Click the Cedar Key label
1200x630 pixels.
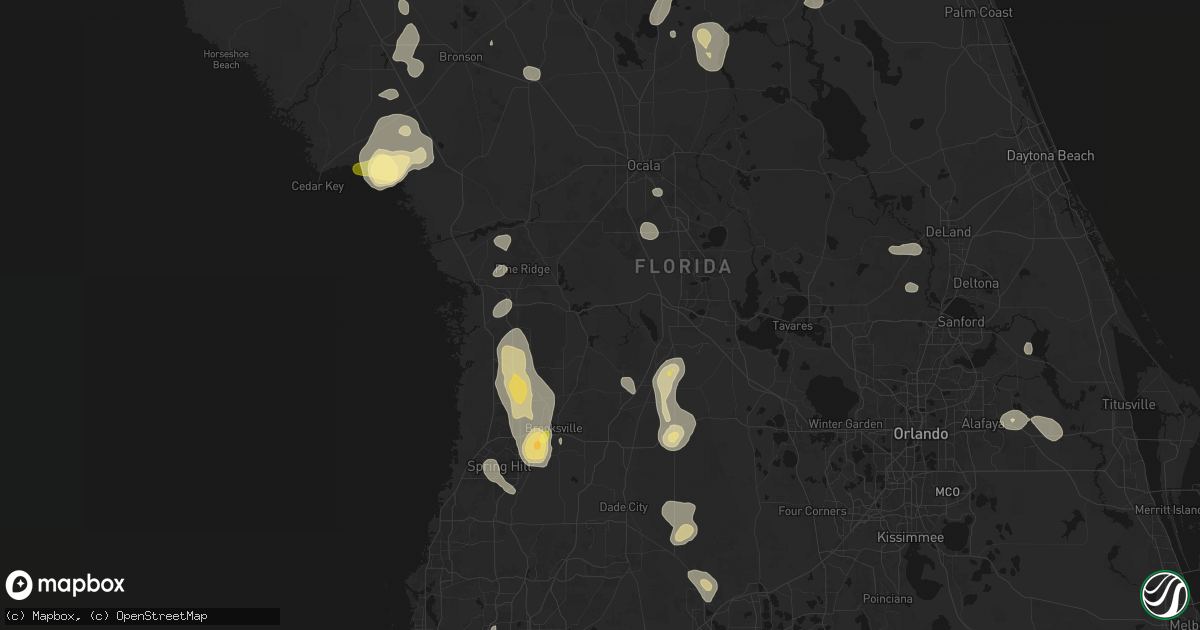click(317, 186)
